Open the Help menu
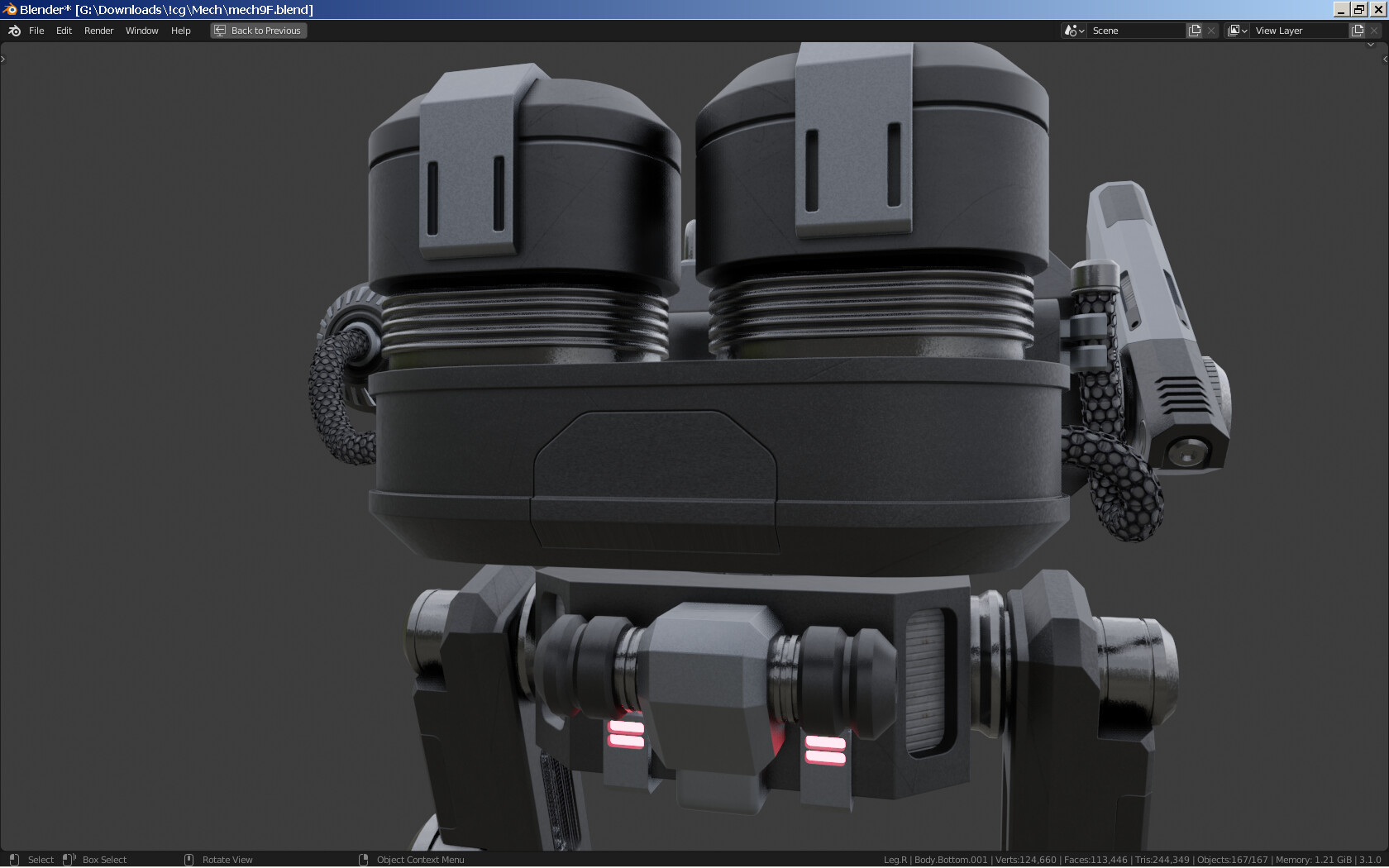1389x868 pixels. coord(180,31)
